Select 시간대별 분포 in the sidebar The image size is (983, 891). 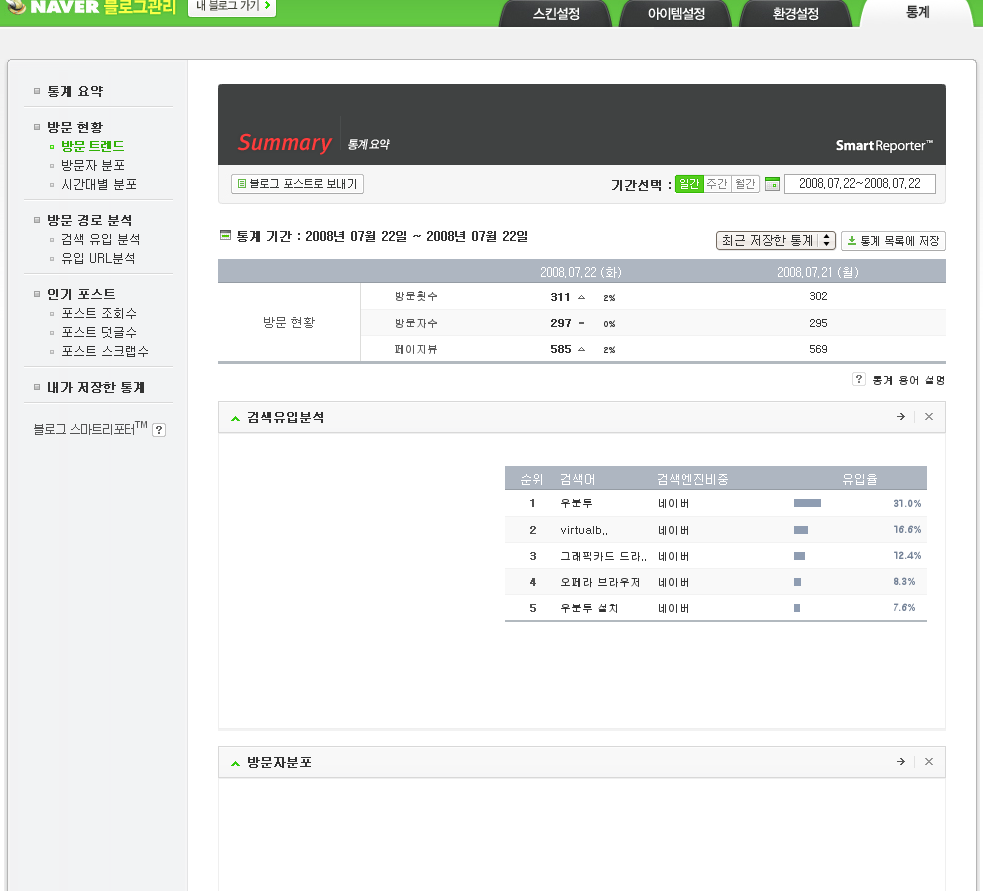pos(99,184)
